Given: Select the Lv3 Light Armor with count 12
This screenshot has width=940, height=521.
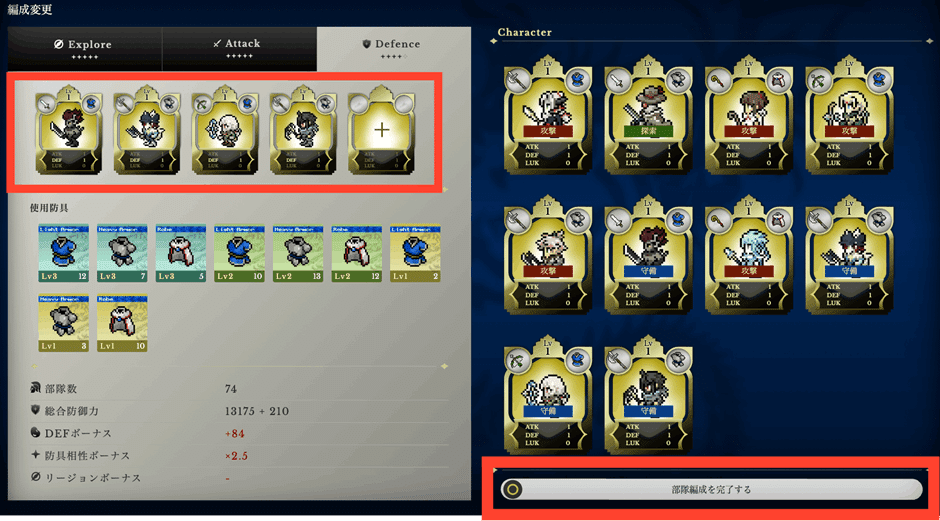Looking at the screenshot, I should 64,253.
